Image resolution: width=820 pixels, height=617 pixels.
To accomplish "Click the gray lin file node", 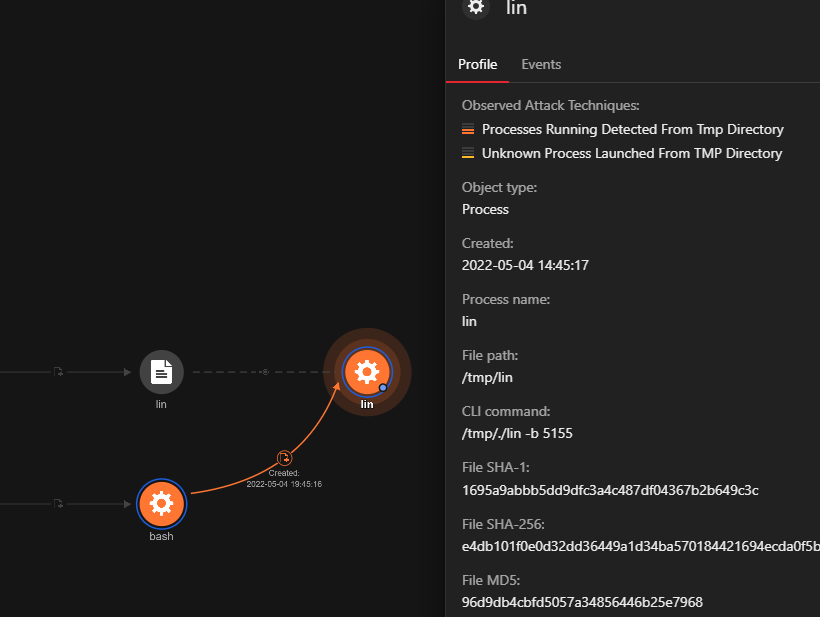I will (161, 372).
